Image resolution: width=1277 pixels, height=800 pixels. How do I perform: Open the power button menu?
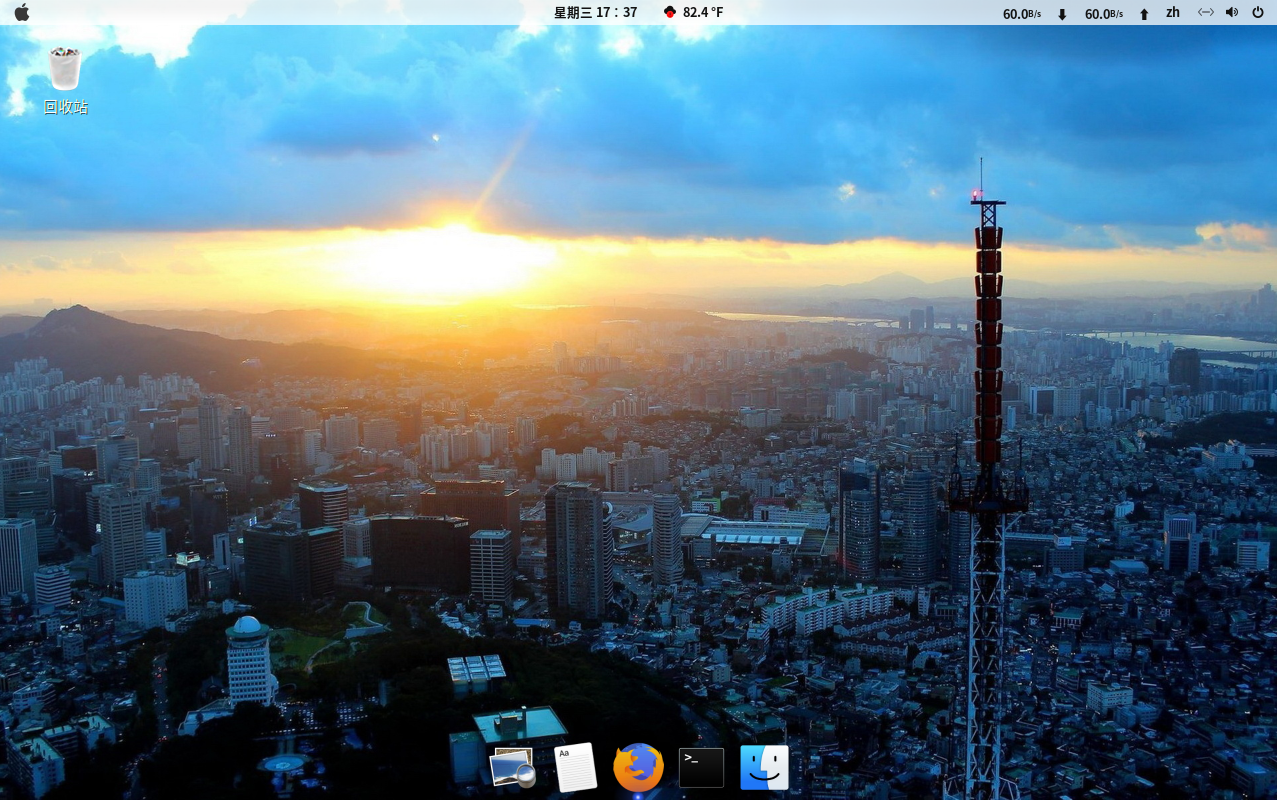1258,12
